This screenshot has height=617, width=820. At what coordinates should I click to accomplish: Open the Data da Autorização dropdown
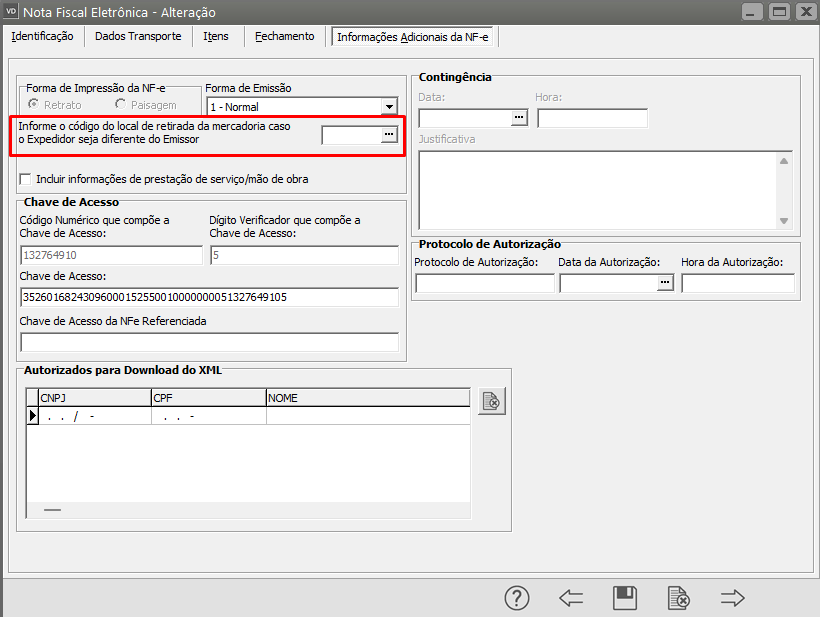pyautogui.click(x=665, y=284)
